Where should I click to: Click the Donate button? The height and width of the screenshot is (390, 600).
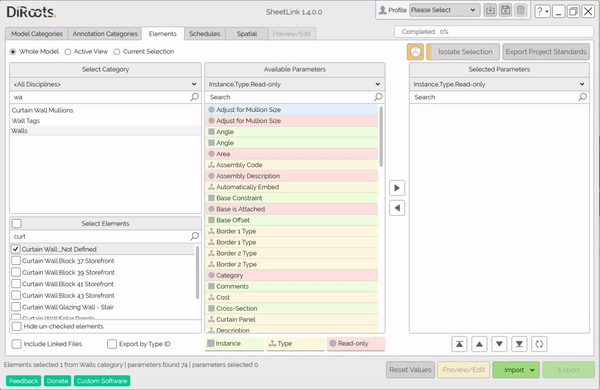tap(57, 381)
